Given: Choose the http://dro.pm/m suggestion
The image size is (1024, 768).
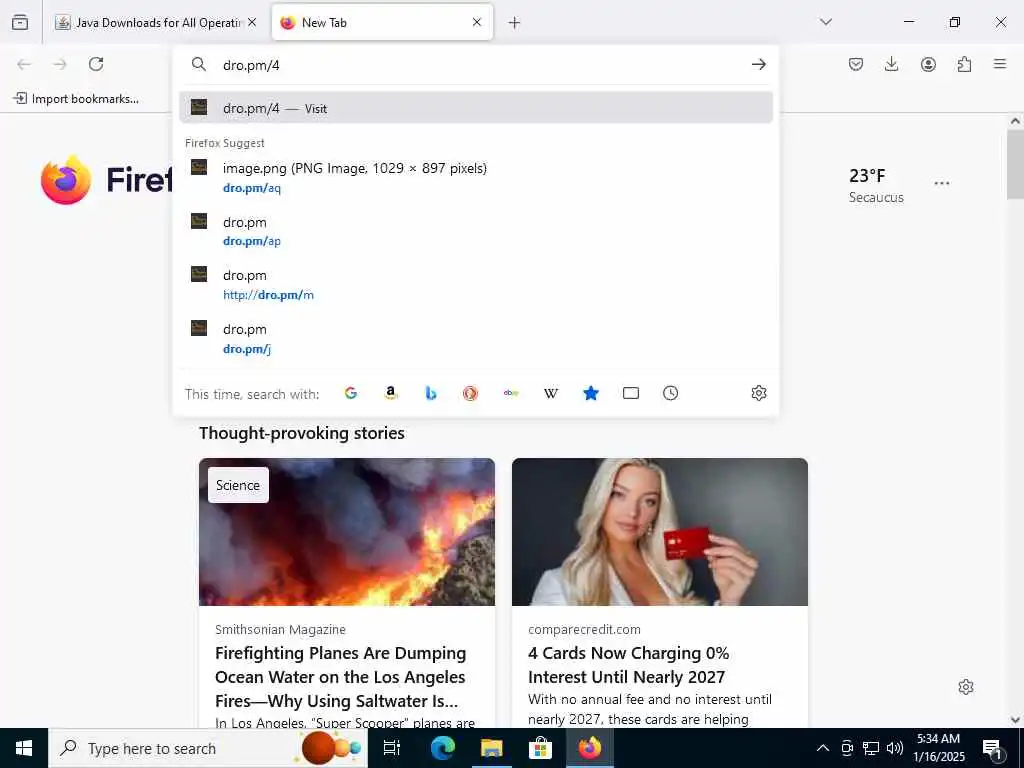Looking at the screenshot, I should pos(475,285).
